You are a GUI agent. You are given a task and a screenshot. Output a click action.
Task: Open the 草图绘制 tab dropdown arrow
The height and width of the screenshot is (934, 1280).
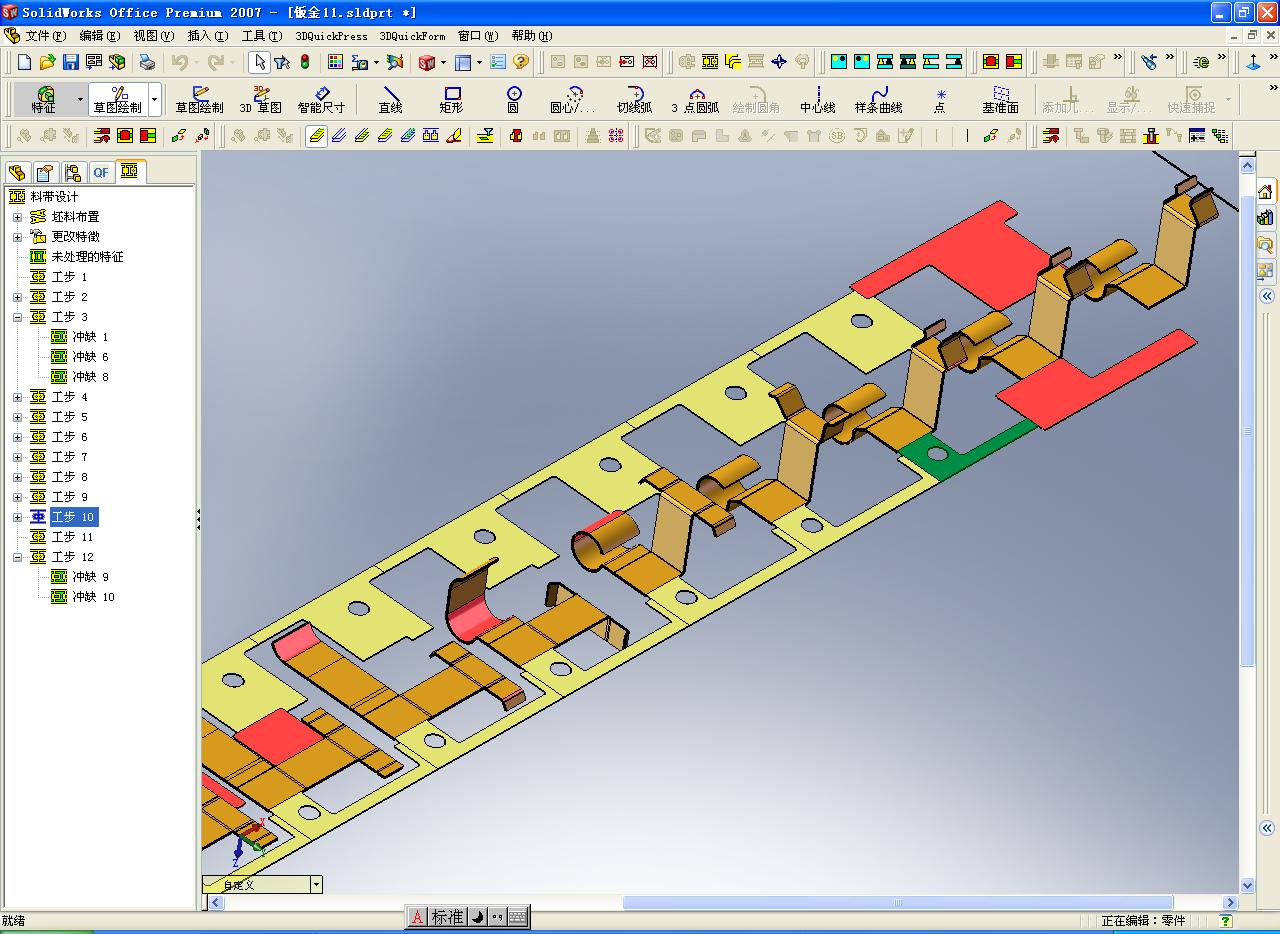(x=154, y=100)
